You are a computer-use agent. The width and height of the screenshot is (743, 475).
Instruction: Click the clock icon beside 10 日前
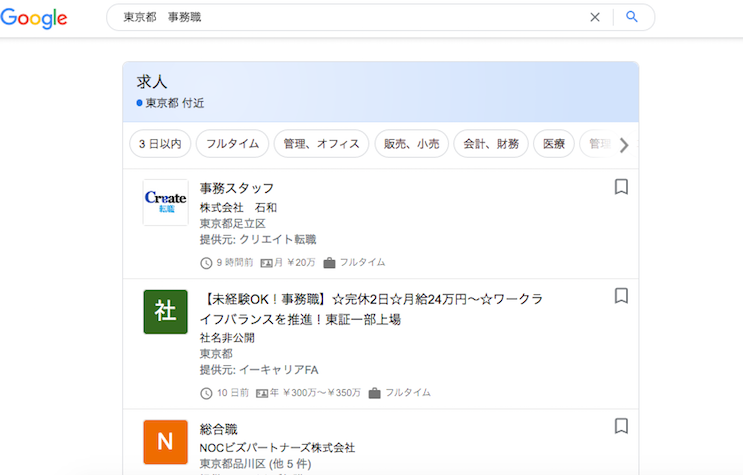click(x=206, y=393)
